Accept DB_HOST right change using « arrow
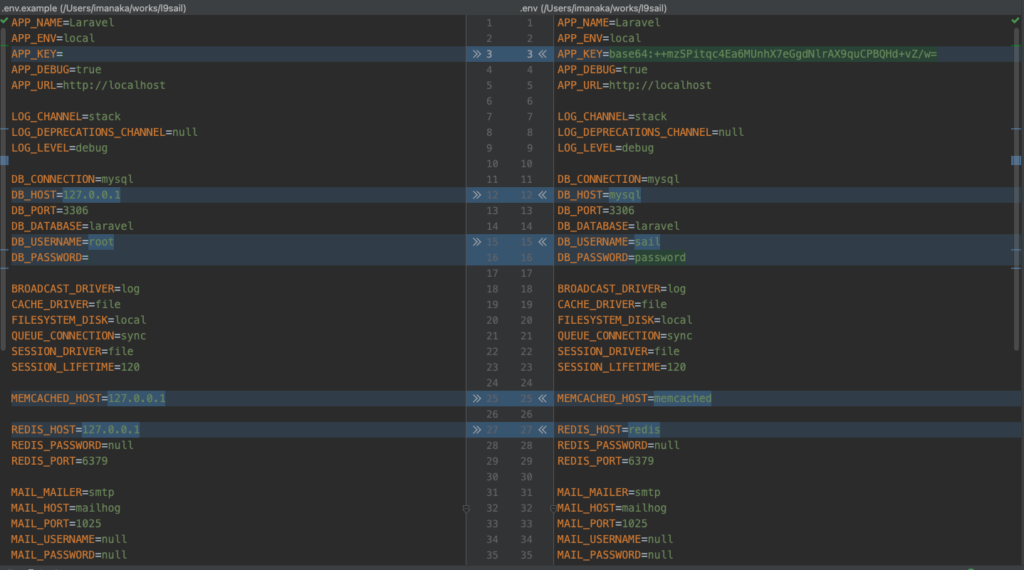1024x570 pixels. click(x=543, y=195)
